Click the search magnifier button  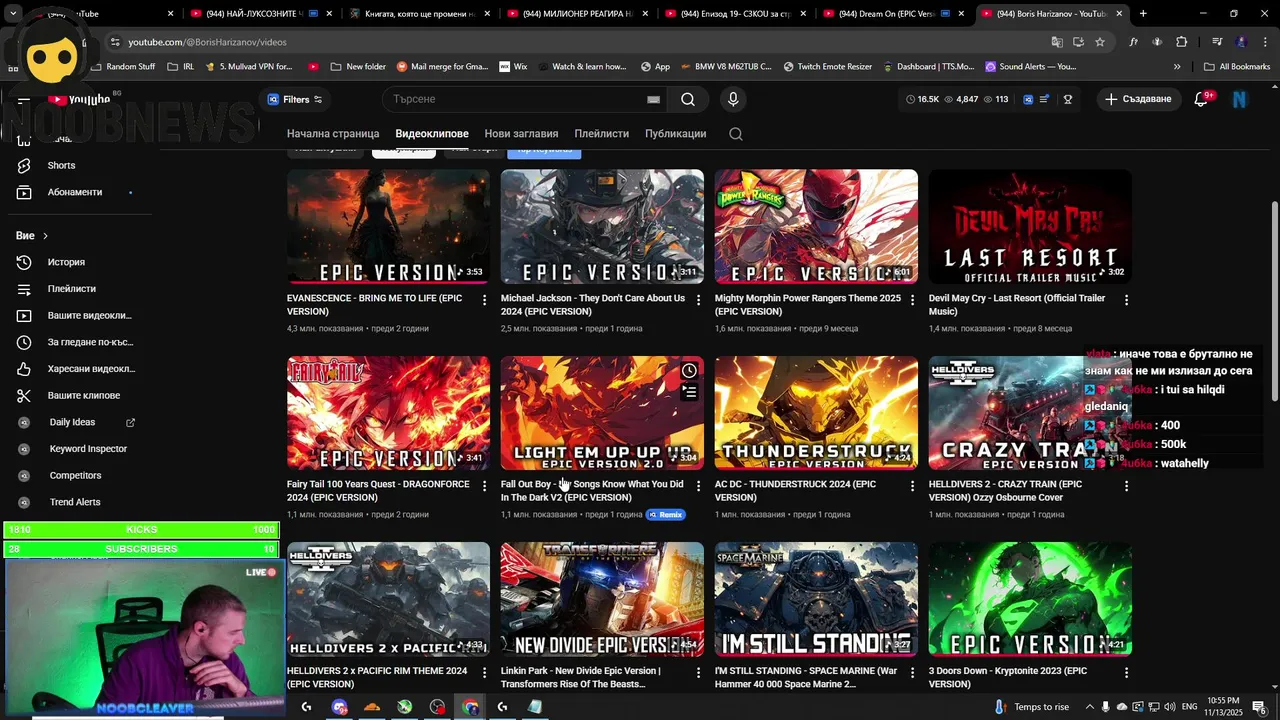coord(688,99)
